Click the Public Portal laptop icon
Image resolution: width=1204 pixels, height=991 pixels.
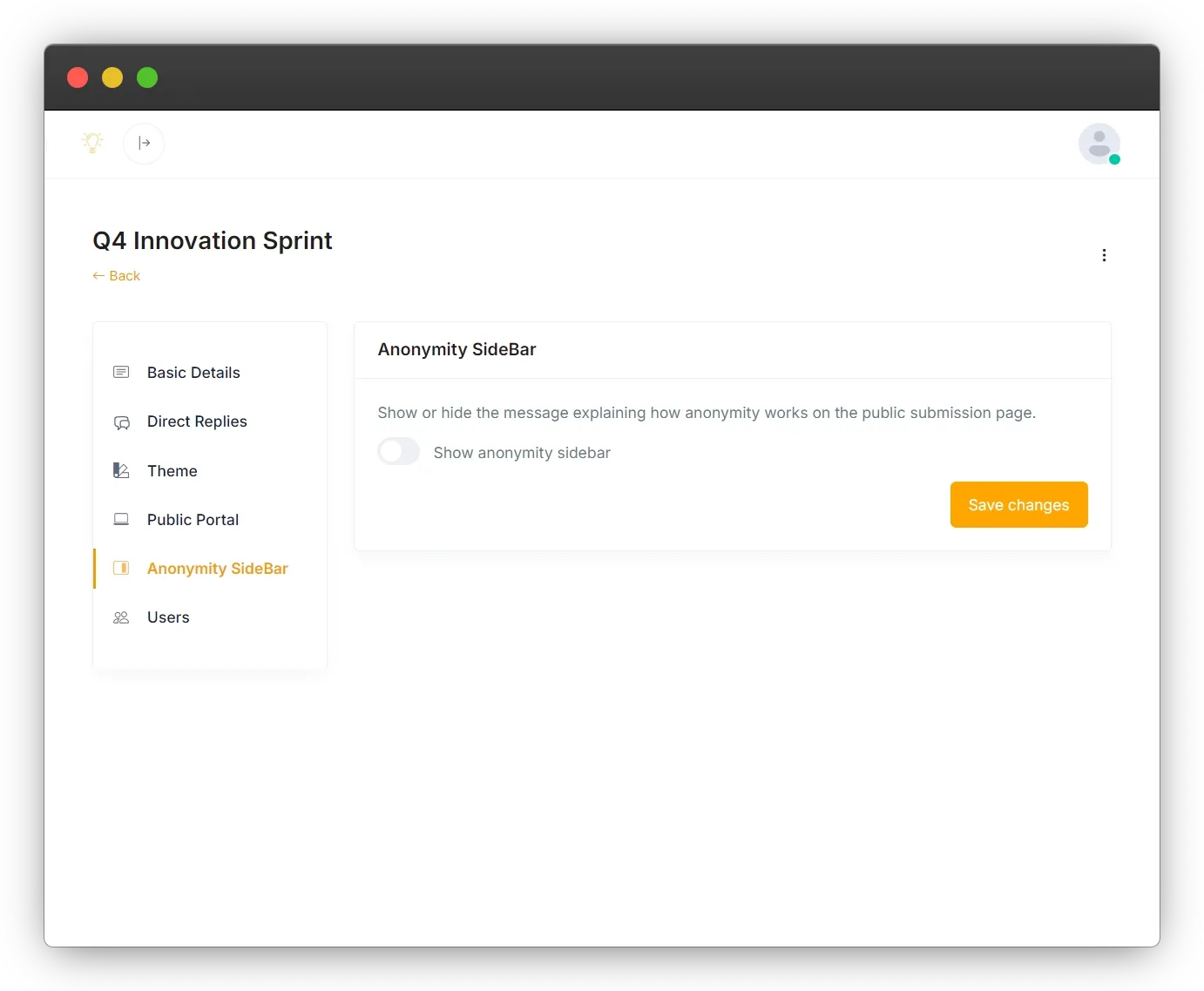[121, 520]
